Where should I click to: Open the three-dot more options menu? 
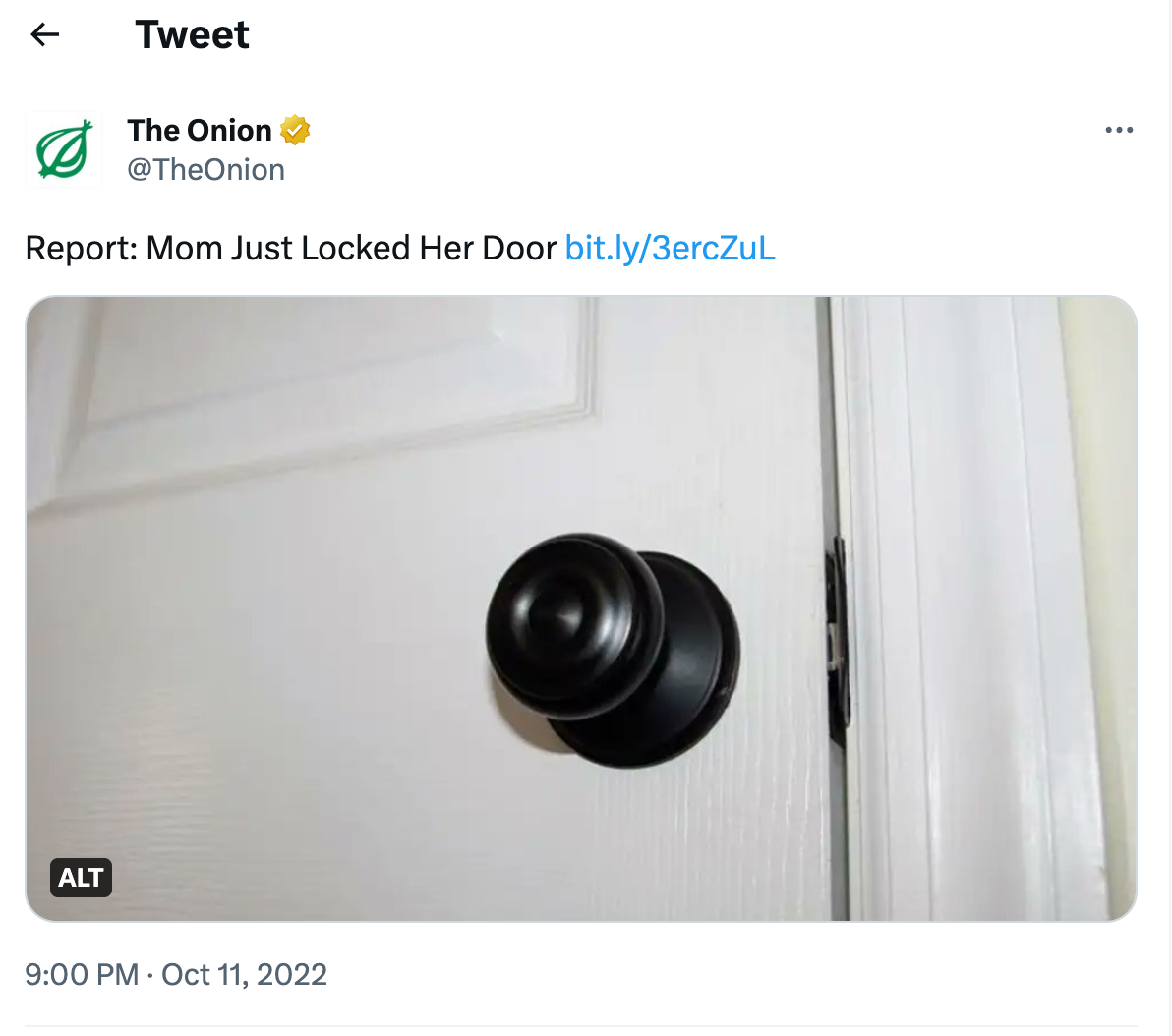(x=1119, y=130)
